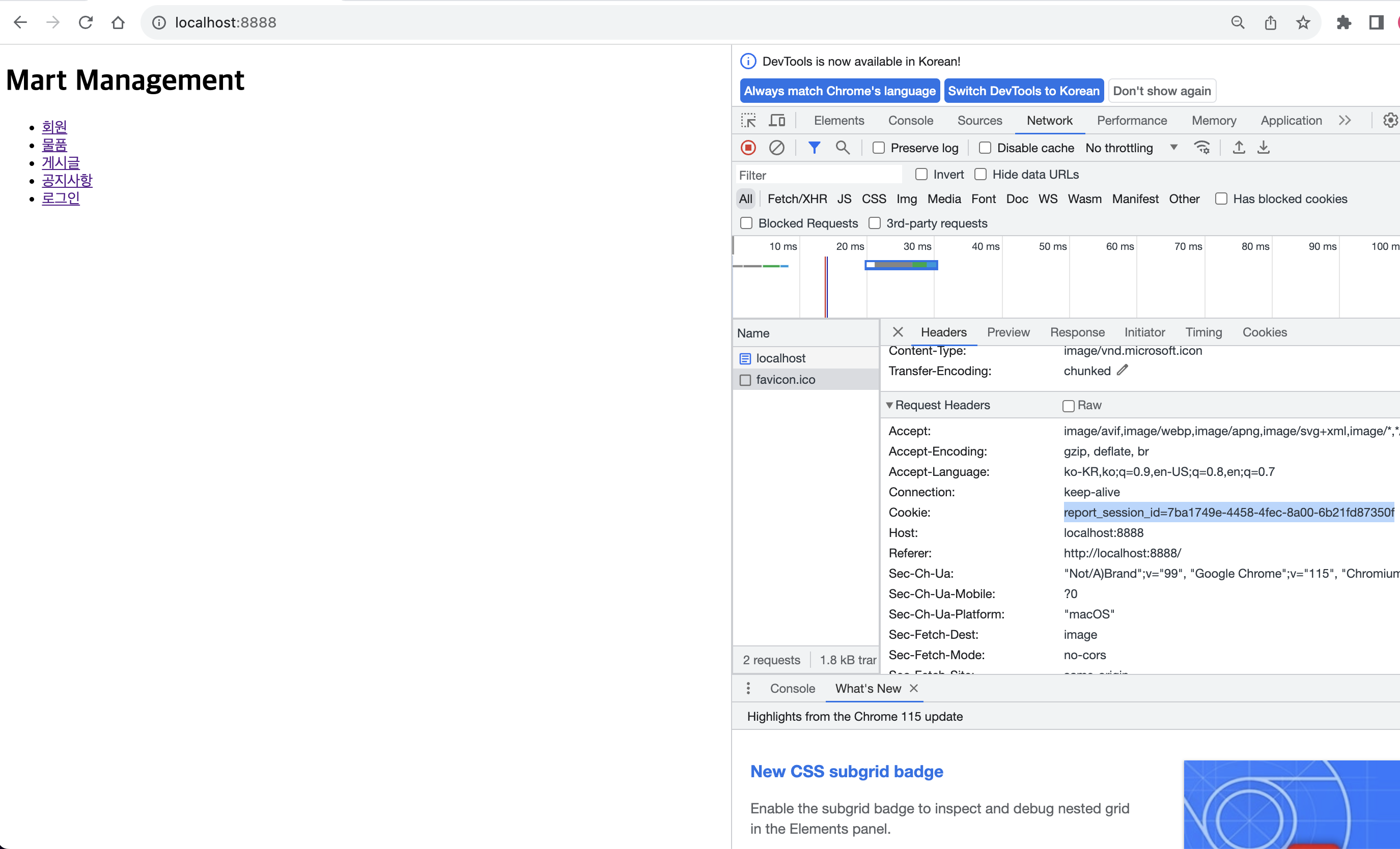The image size is (1400, 849).
Task: Collapse the Request Headers section
Action: pyautogui.click(x=890, y=405)
